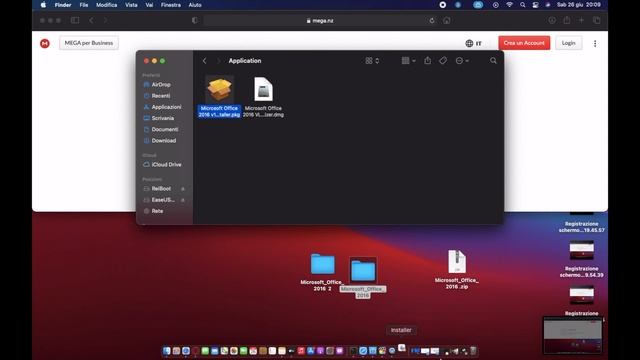
Task: Open iCloud Drive in the Finder sidebar
Action: [x=166, y=164]
